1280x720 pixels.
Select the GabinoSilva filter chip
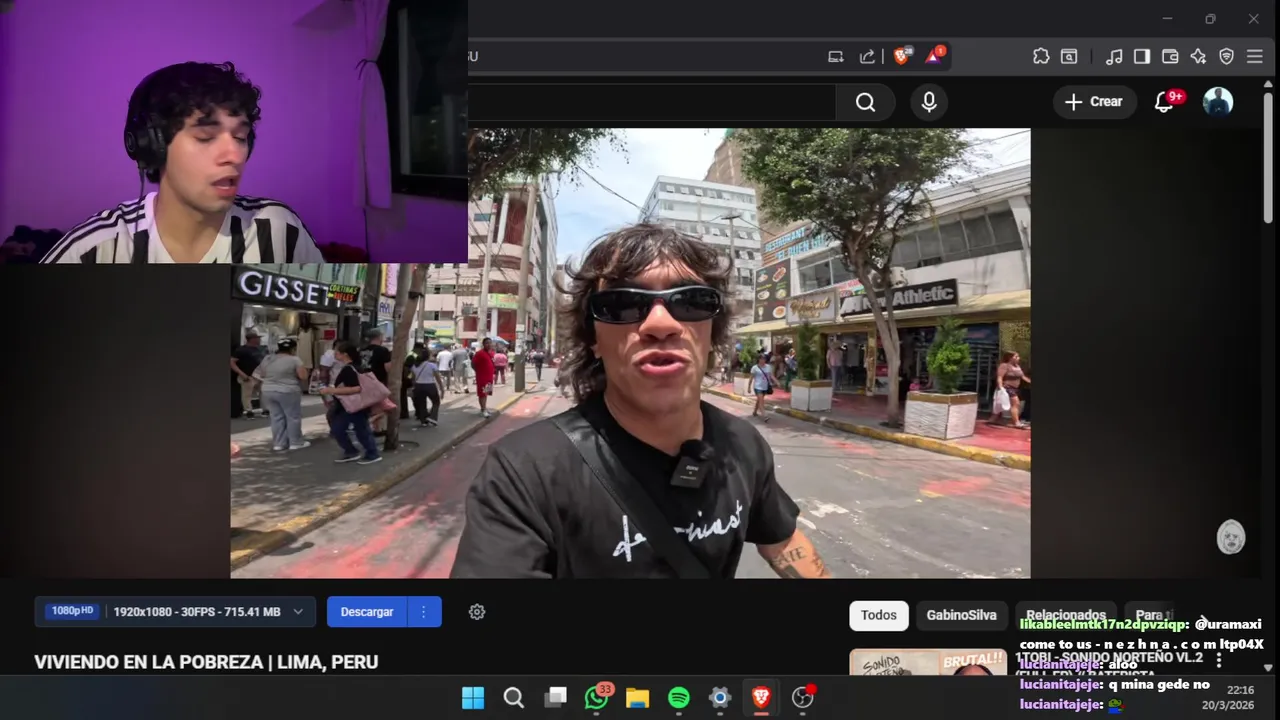961,615
